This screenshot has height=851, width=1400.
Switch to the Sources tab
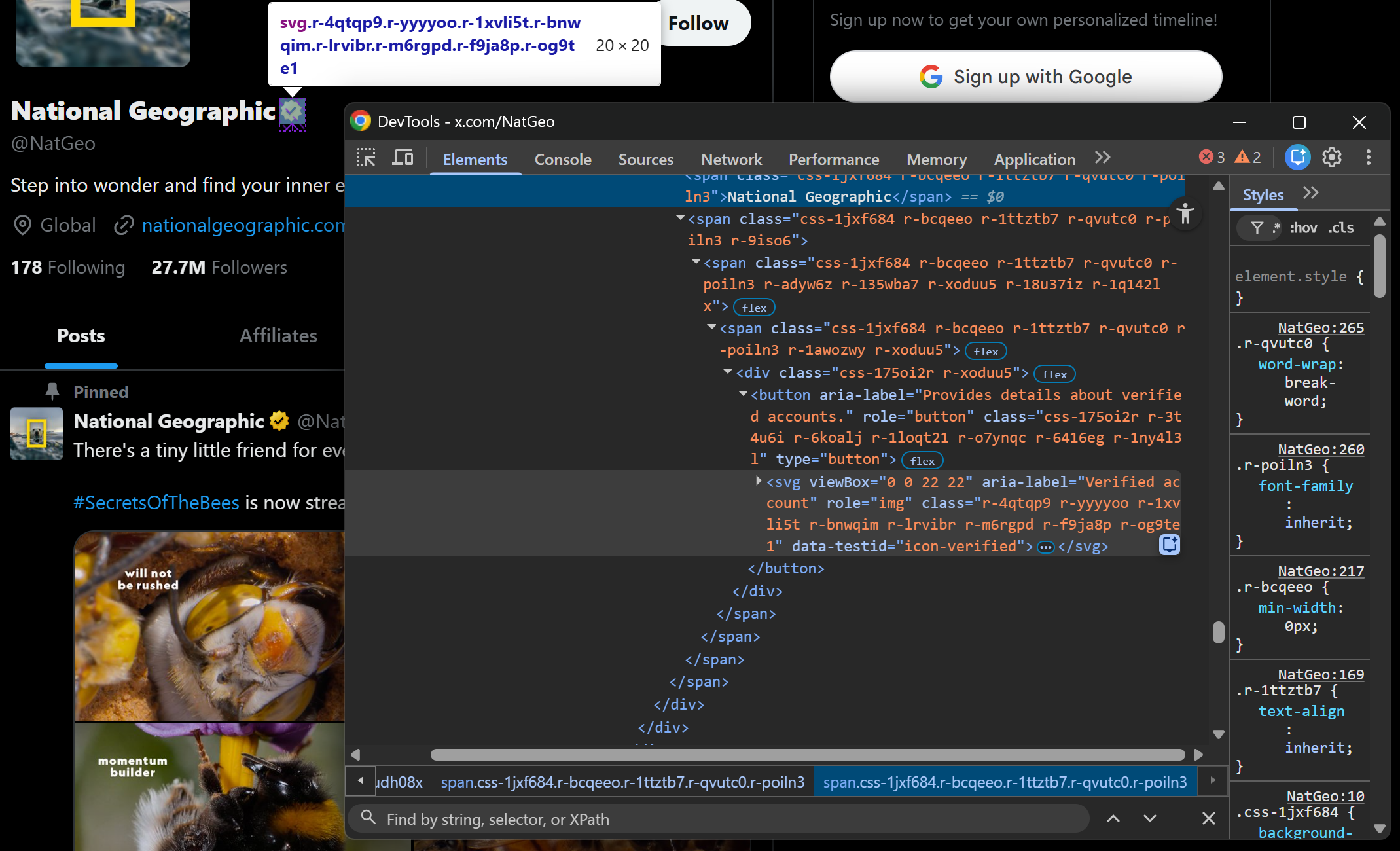(x=645, y=160)
